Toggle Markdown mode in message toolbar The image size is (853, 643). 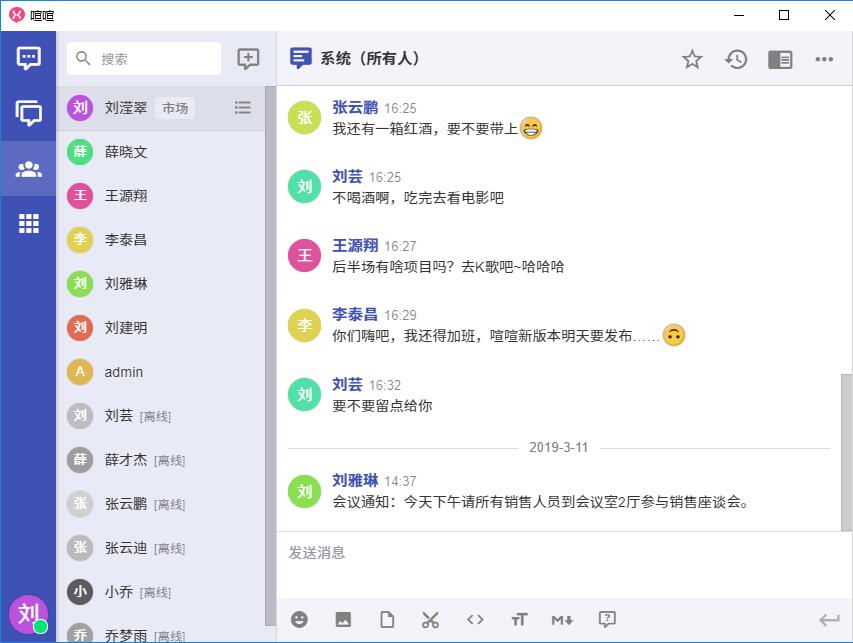(562, 620)
